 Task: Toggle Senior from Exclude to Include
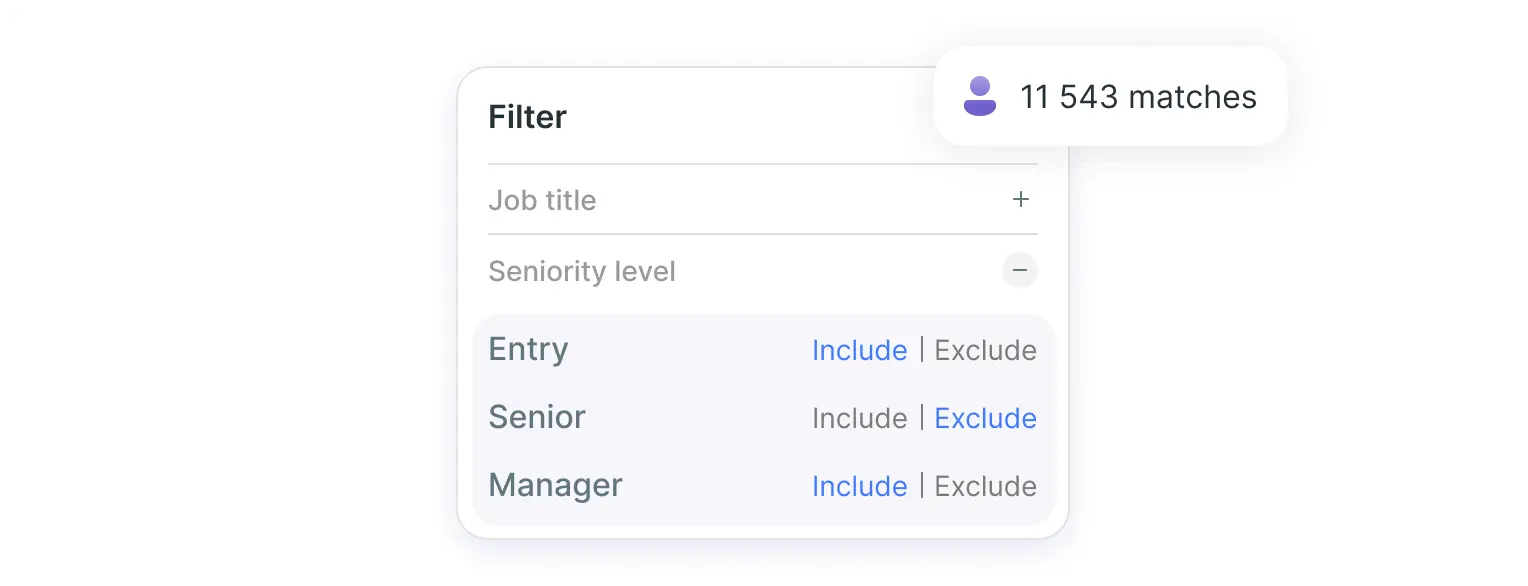click(x=860, y=418)
